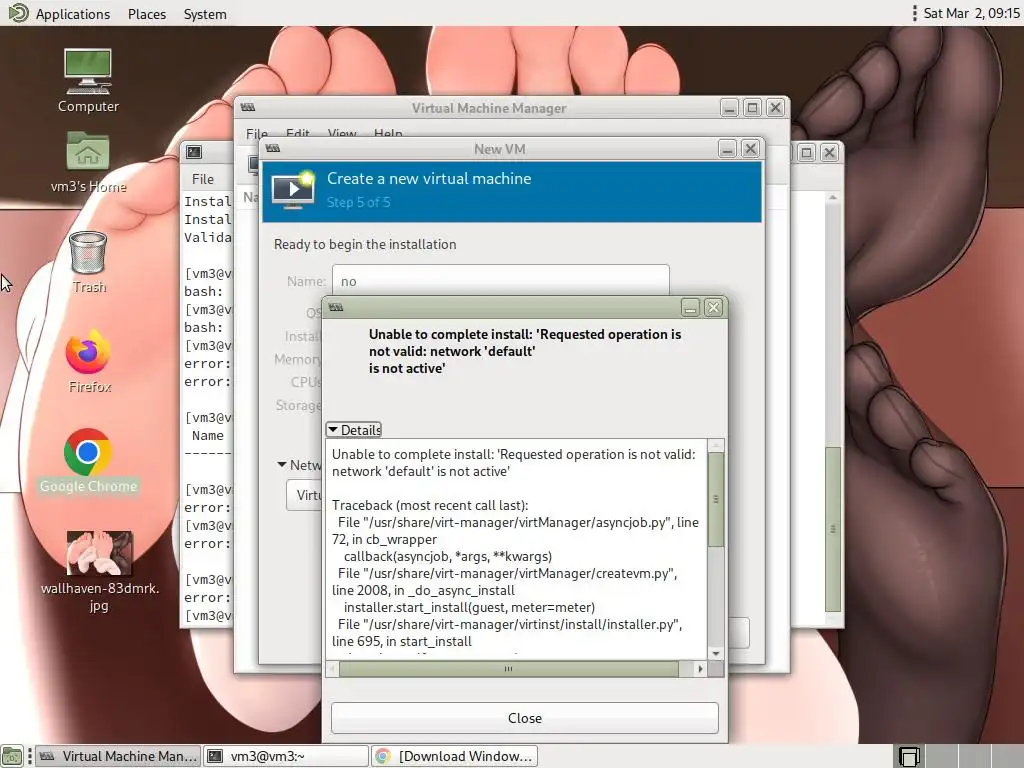Launch Google Chrome from the desktop
This screenshot has width=1024, height=768.
pyautogui.click(x=88, y=460)
